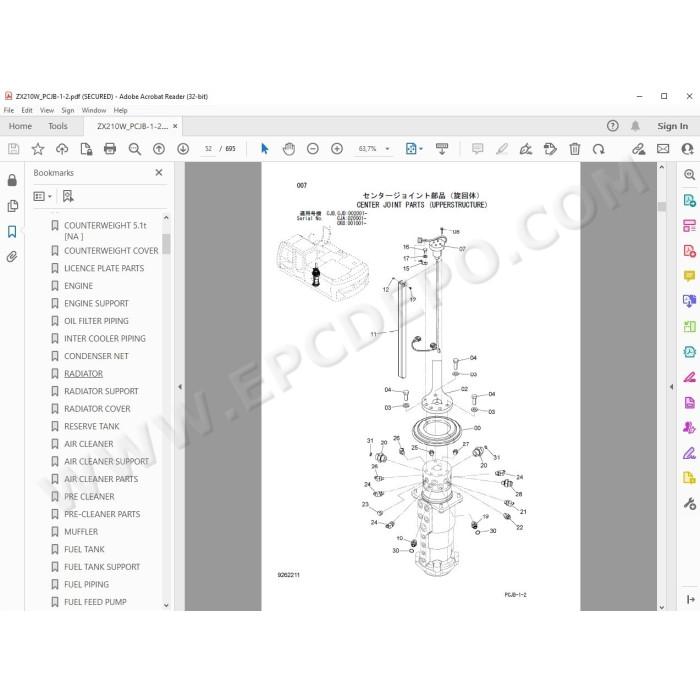Click document vertical scrollbar thumb
This screenshot has height=700, width=700.
pos(662,206)
